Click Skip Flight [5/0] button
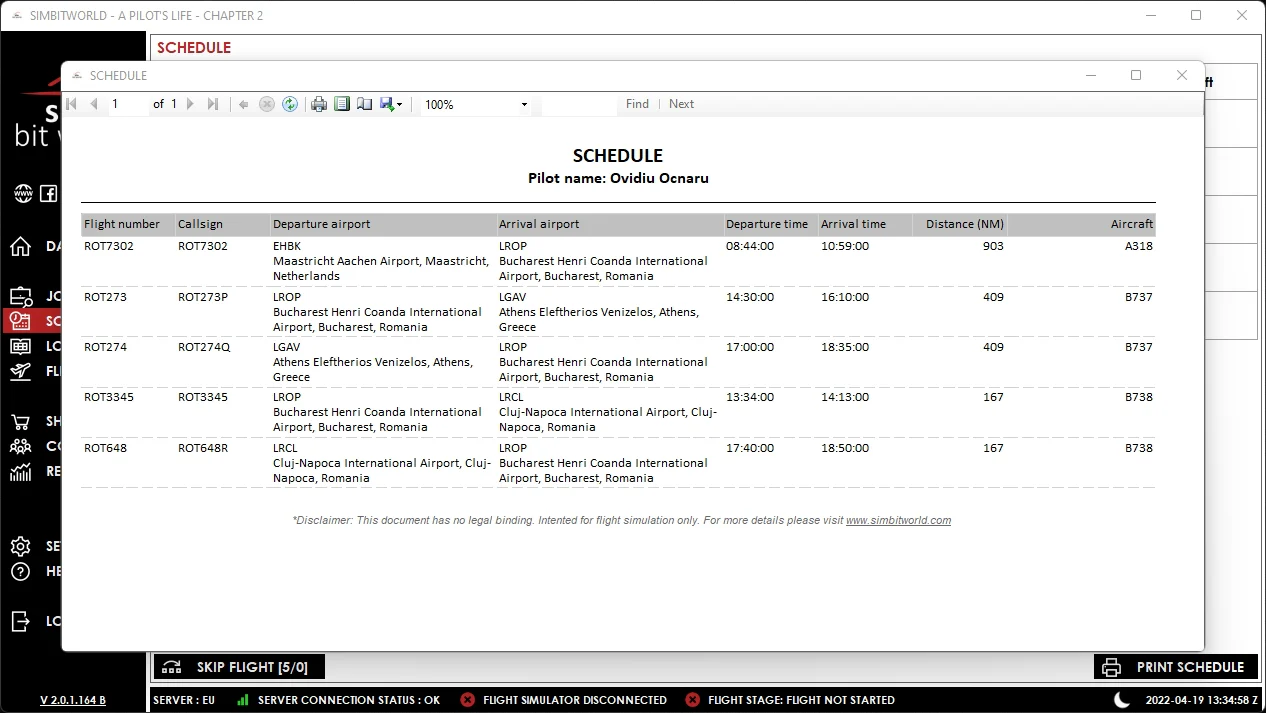1266x713 pixels. pos(239,667)
